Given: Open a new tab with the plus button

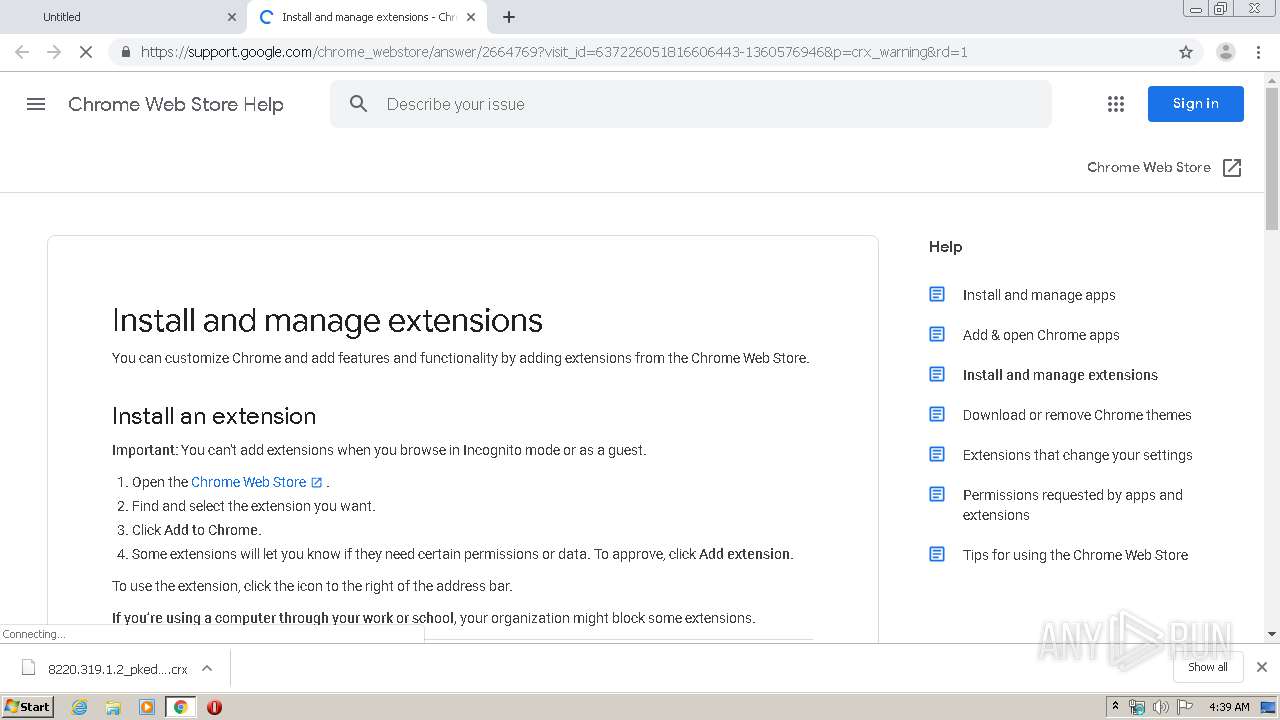Looking at the screenshot, I should pyautogui.click(x=509, y=17).
